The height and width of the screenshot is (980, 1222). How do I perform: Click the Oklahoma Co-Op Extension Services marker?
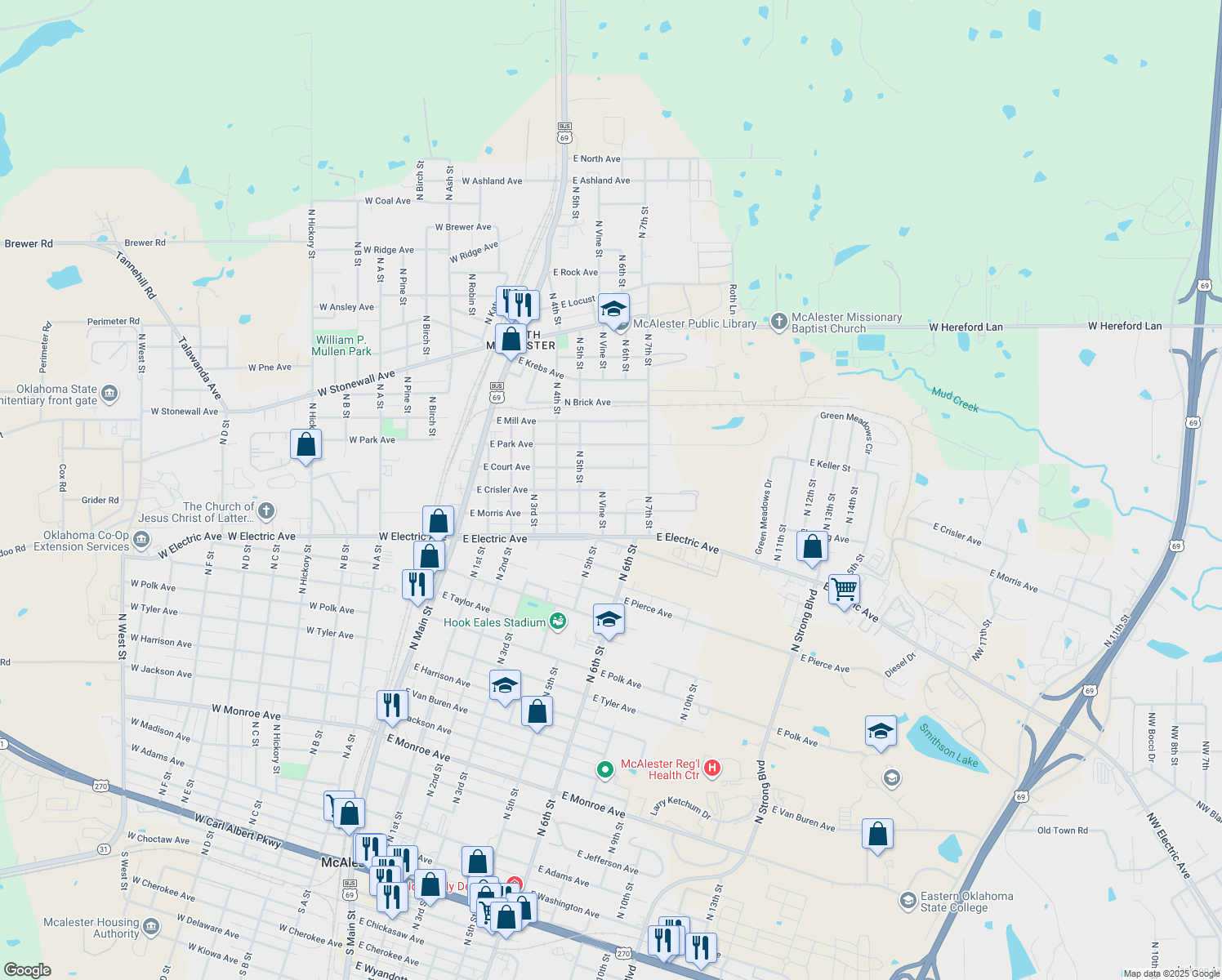140,540
